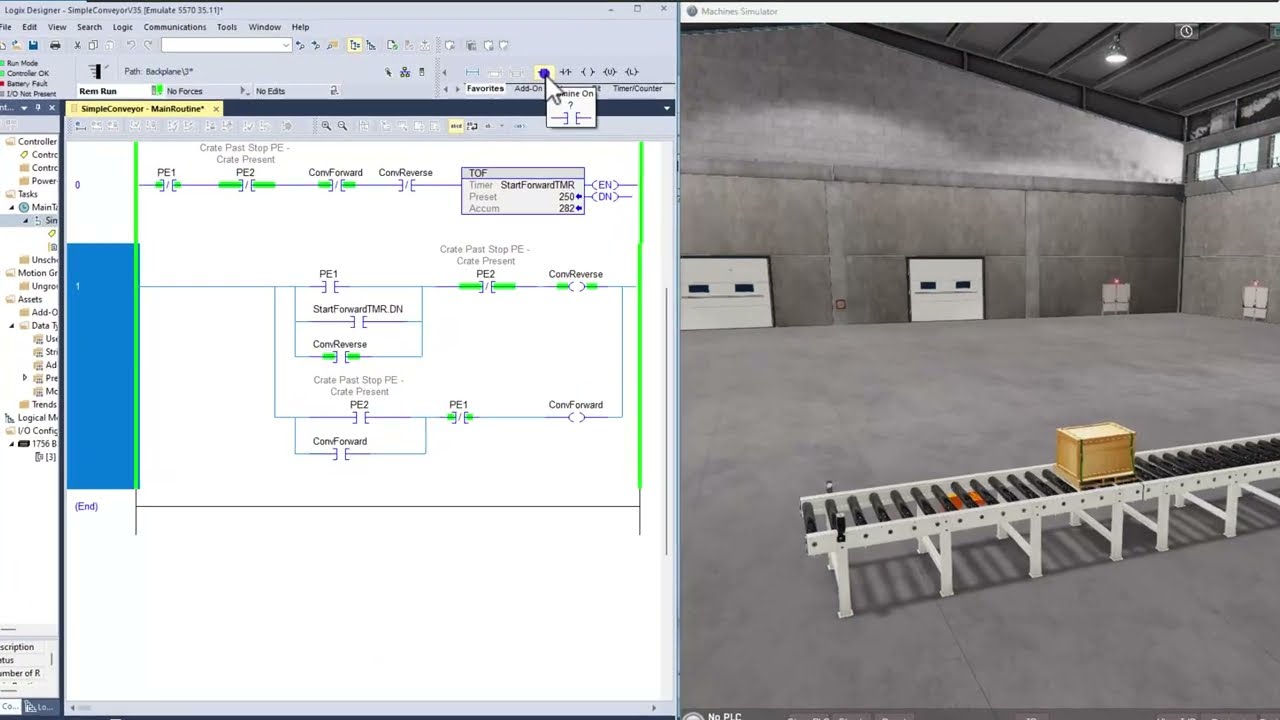The image size is (1280, 720).
Task: Open the editor tab list dropdown arrow
Action: click(666, 108)
